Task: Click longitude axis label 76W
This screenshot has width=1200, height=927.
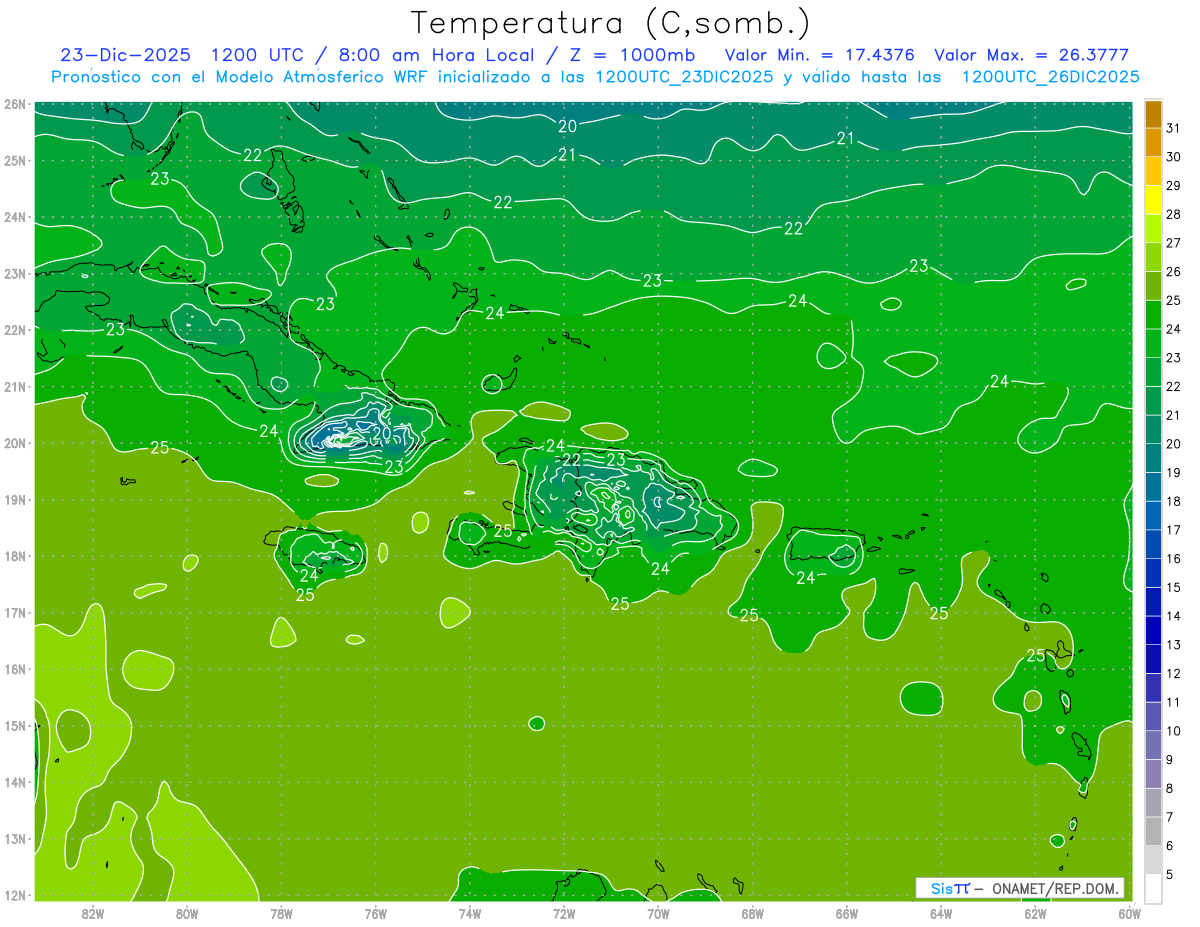Action: click(376, 914)
